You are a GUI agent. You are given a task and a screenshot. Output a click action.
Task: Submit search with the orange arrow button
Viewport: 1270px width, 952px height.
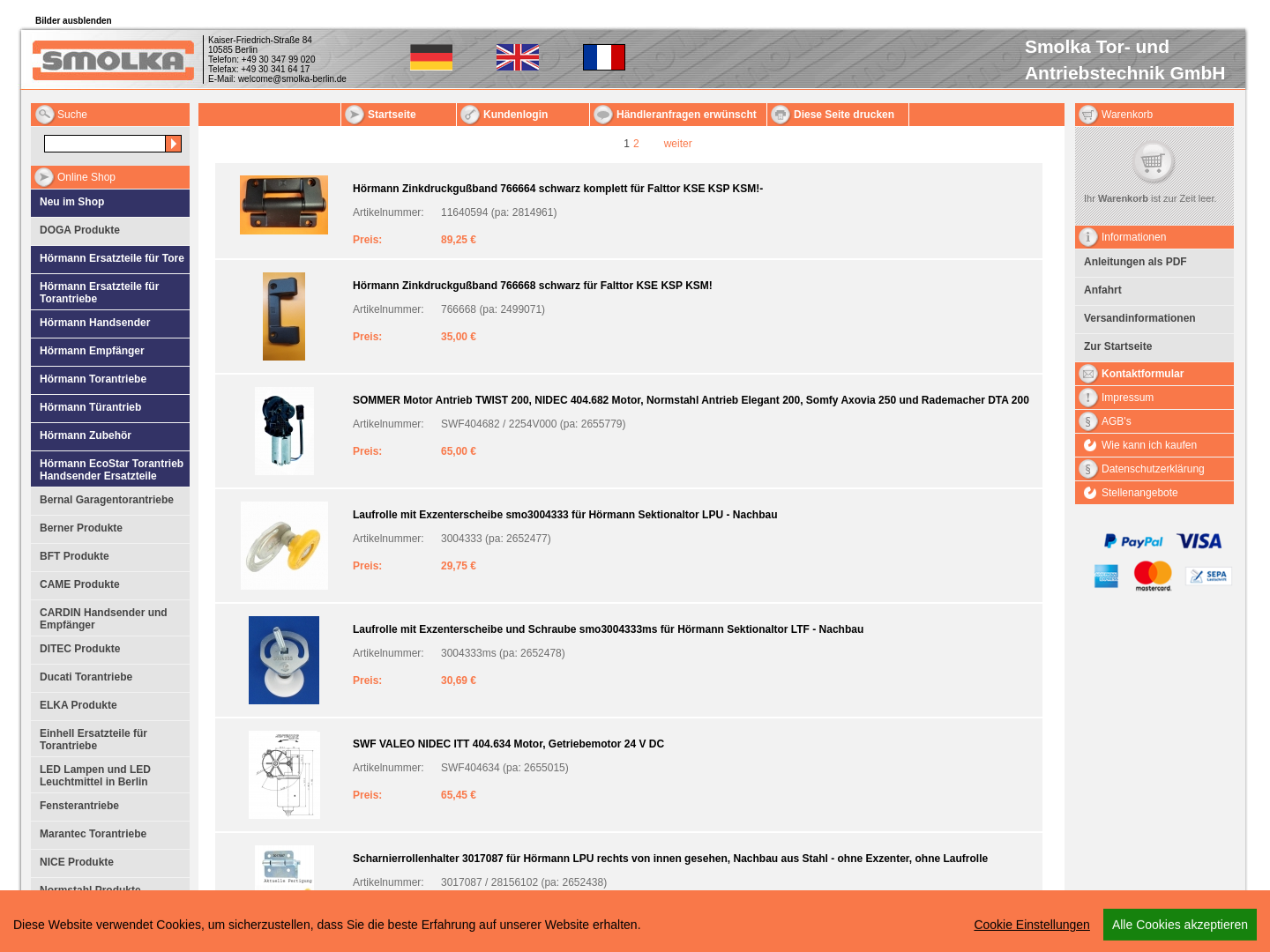pyautogui.click(x=174, y=144)
